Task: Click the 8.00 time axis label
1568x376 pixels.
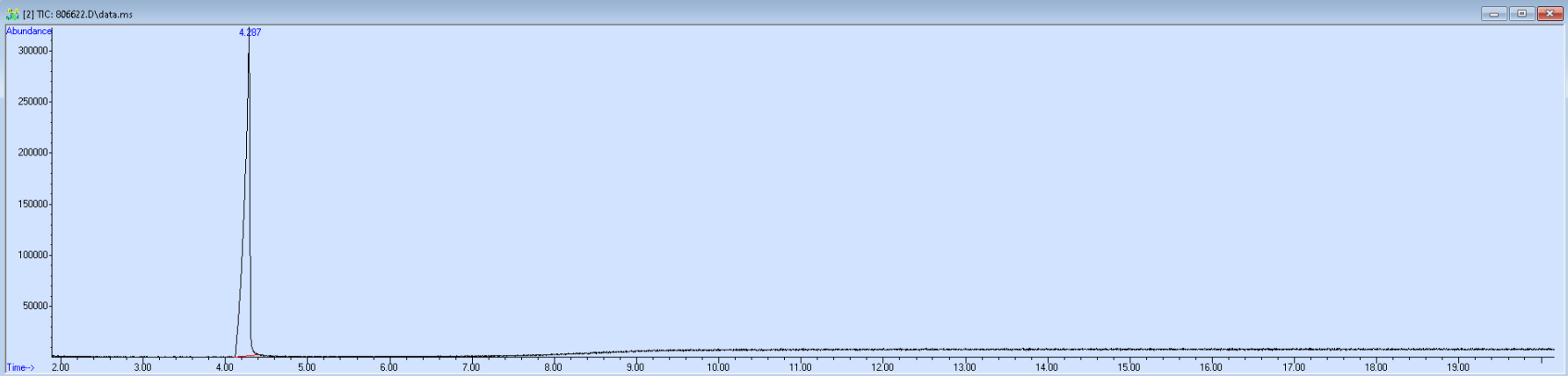Action: 553,367
